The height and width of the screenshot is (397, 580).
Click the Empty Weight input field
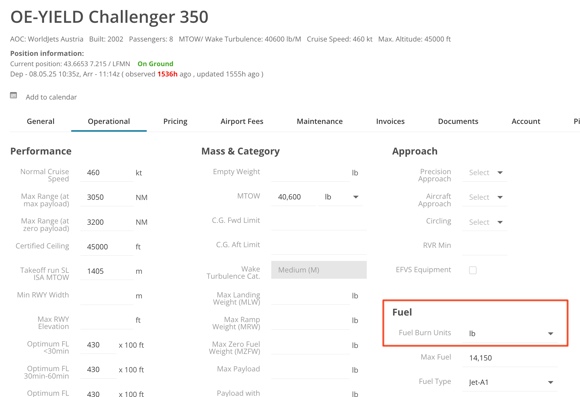pyautogui.click(x=310, y=173)
